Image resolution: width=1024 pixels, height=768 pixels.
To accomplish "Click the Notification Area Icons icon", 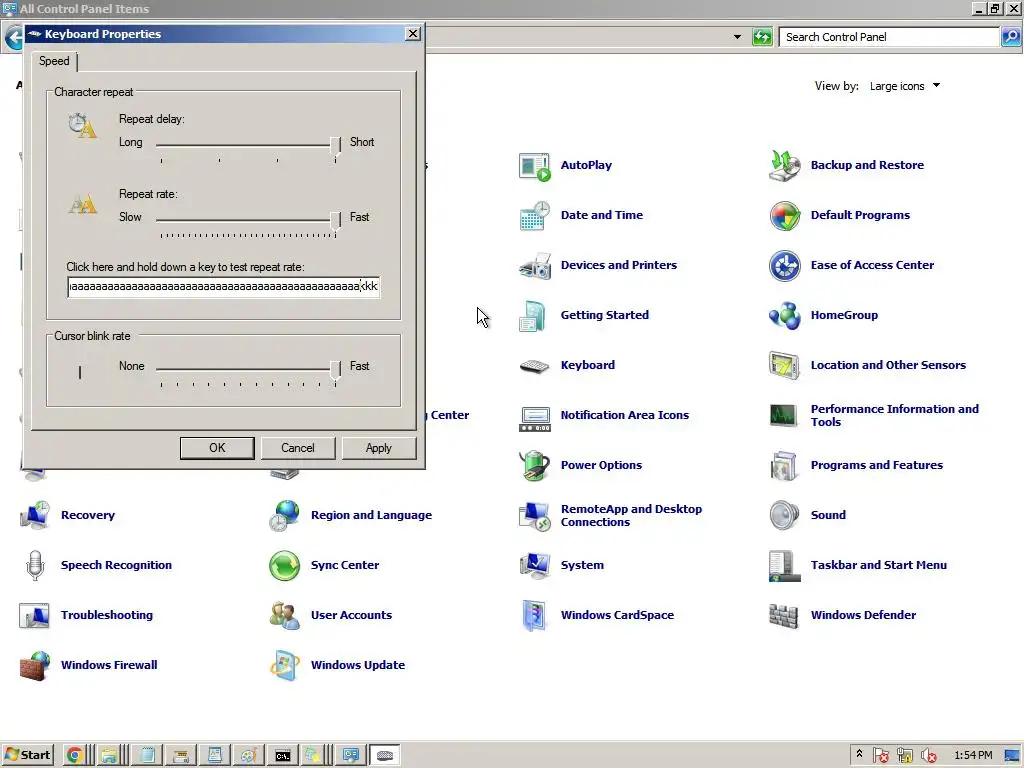I will tap(534, 417).
